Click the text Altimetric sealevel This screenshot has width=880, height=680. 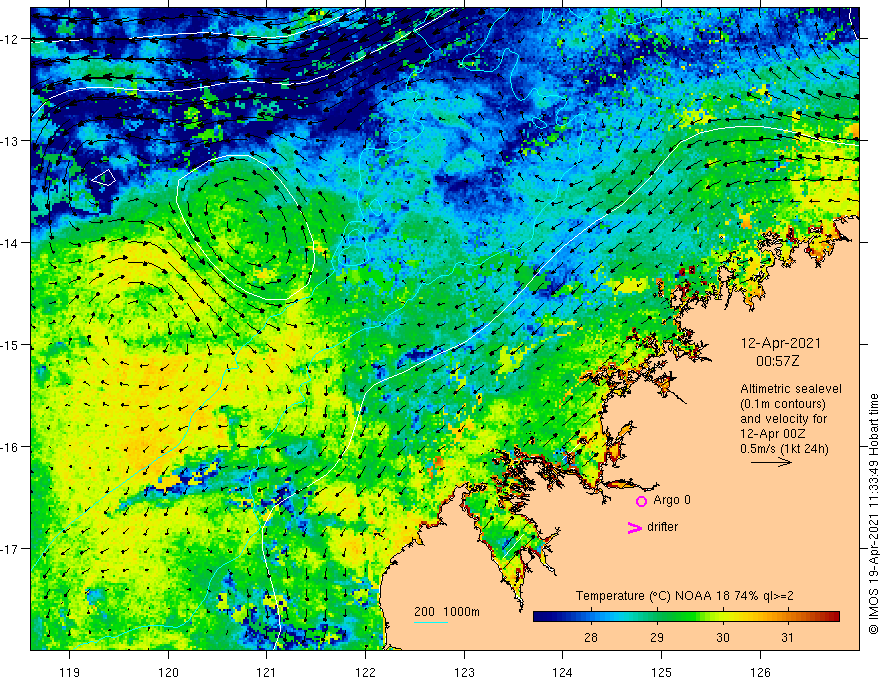tap(791, 389)
